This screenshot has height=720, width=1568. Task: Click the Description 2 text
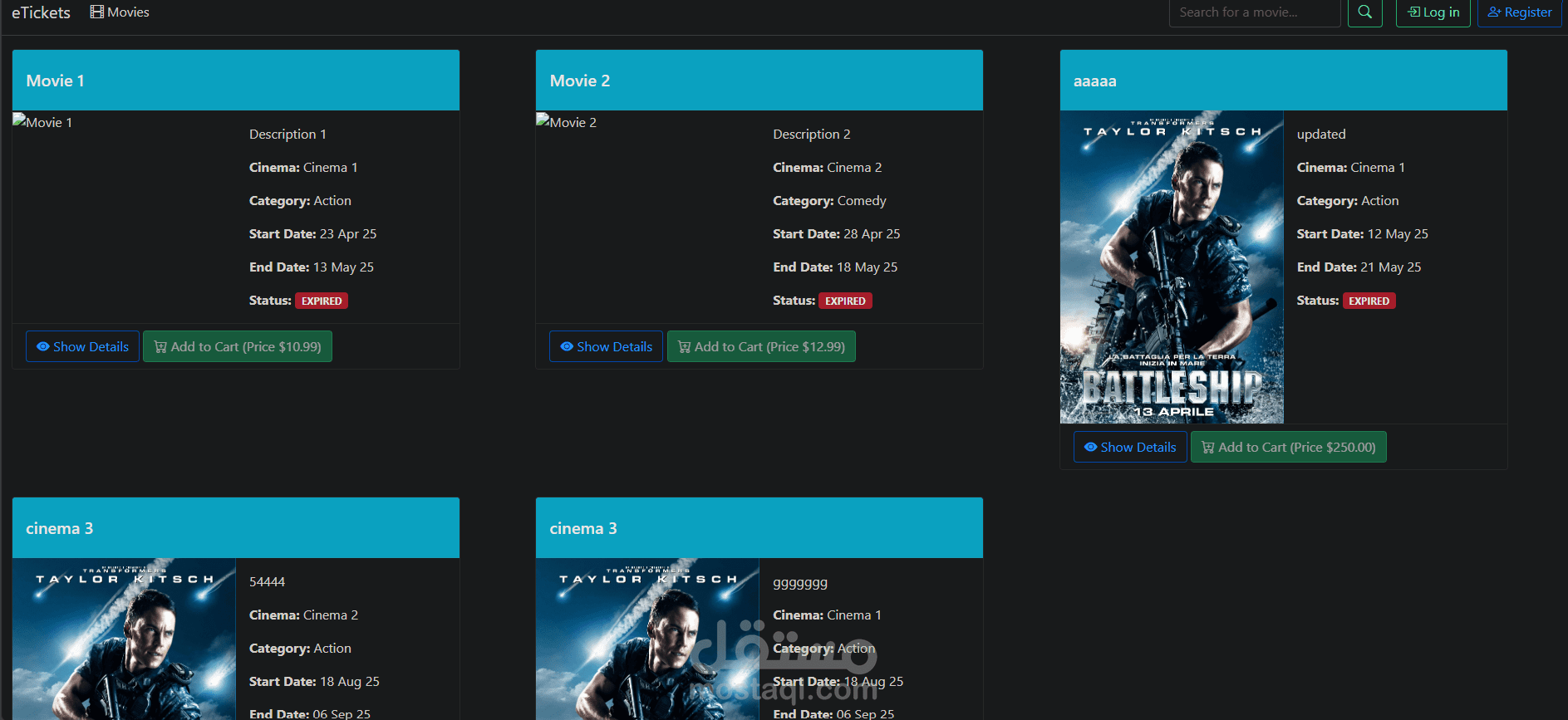[812, 134]
